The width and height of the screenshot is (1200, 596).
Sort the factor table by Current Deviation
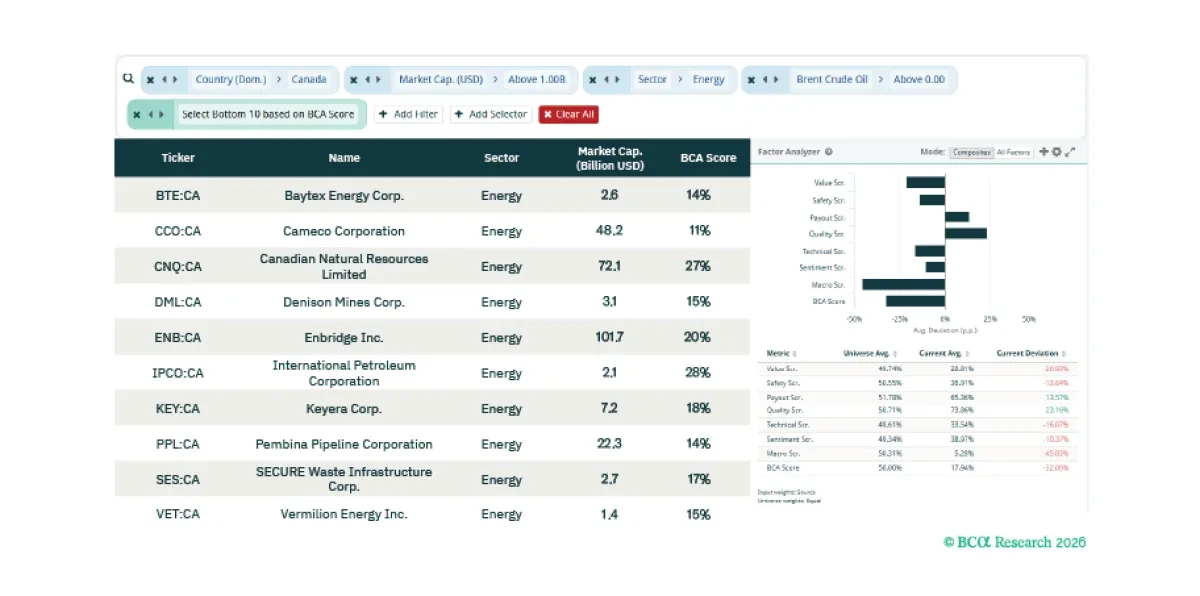pyautogui.click(x=1031, y=354)
